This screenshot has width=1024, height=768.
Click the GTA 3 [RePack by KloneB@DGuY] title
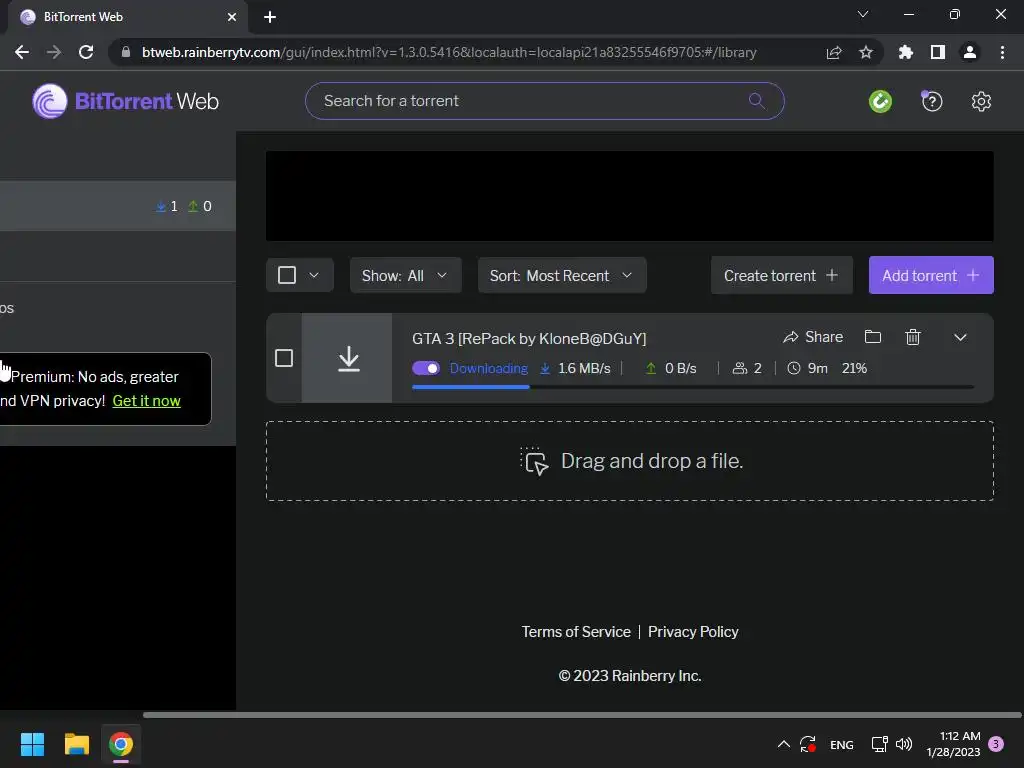[x=529, y=338]
